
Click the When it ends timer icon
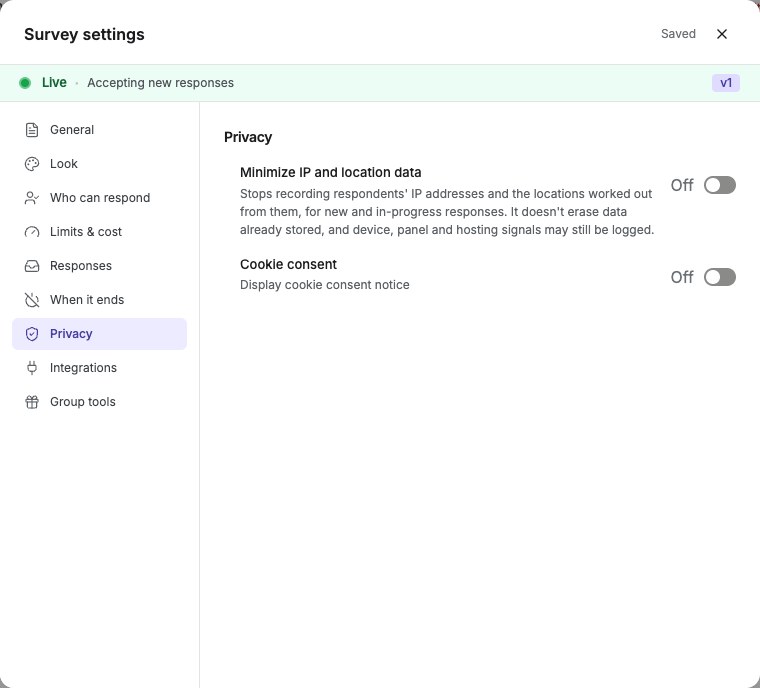tap(32, 300)
